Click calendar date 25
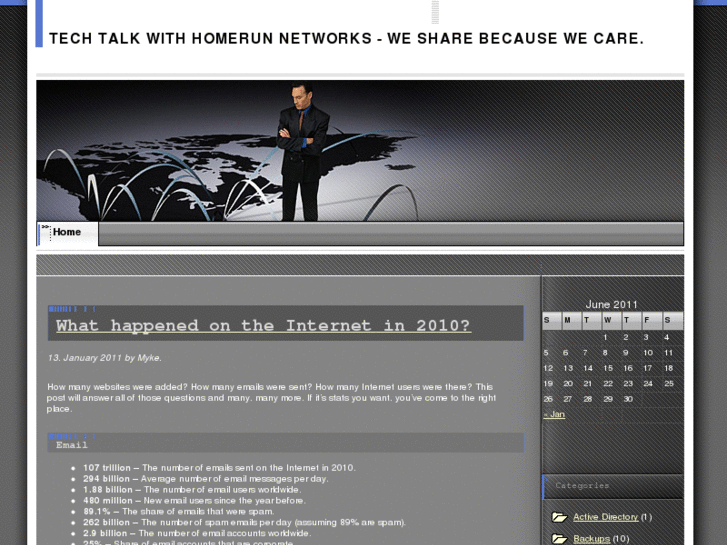The height and width of the screenshot is (545, 727). 669,384
